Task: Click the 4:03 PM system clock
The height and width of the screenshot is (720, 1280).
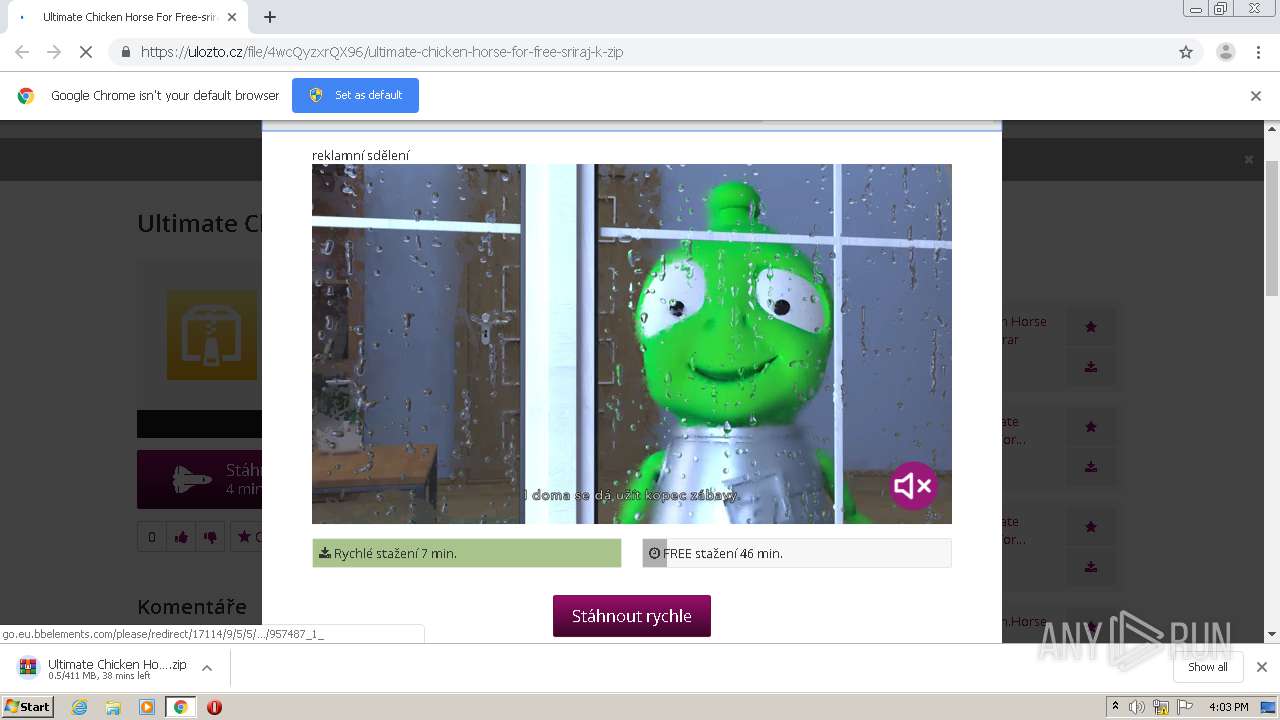Action: coord(1228,707)
